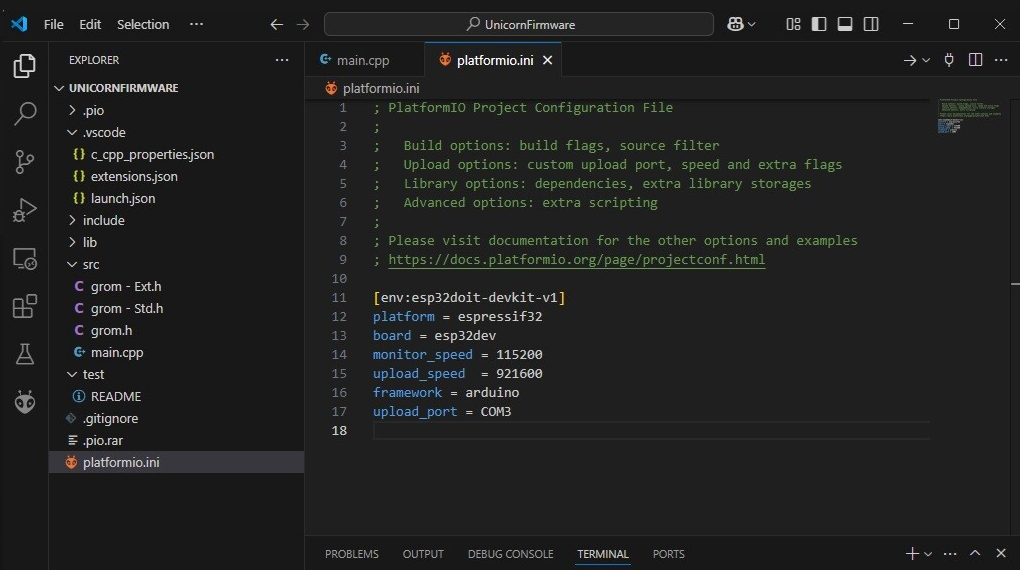Open the docs.platformio.org projectconf link
This screenshot has width=1020, height=570.
[576, 260]
